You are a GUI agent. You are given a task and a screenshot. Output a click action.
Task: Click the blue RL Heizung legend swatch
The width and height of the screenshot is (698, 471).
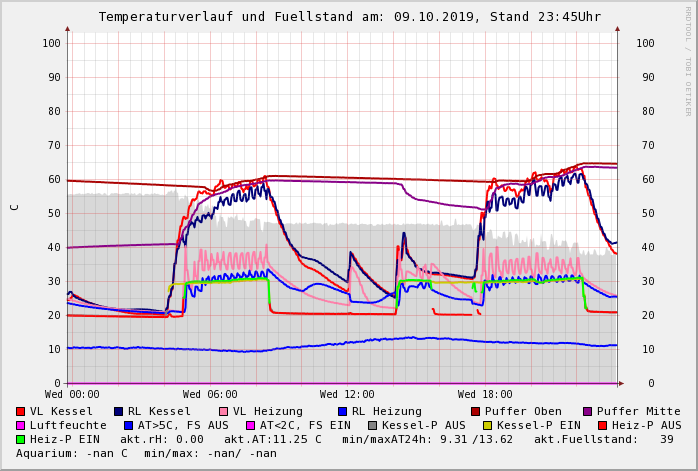click(342, 411)
